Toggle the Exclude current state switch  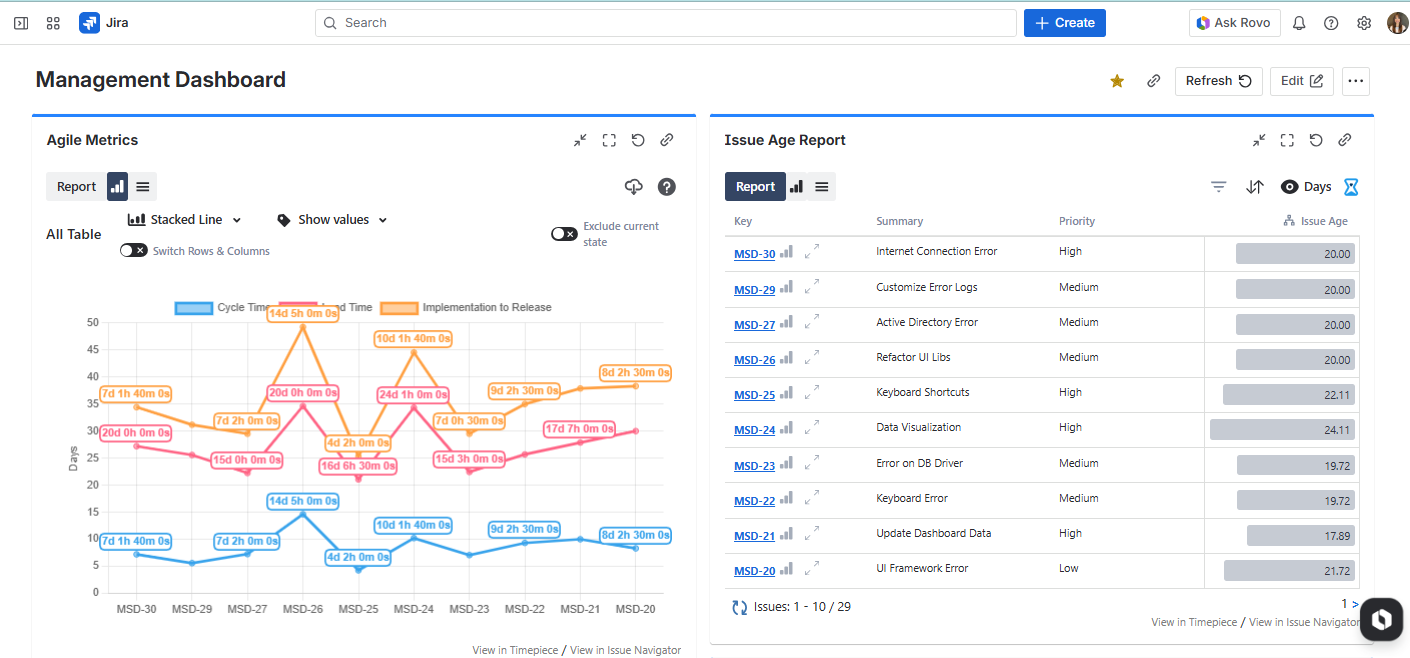564,234
